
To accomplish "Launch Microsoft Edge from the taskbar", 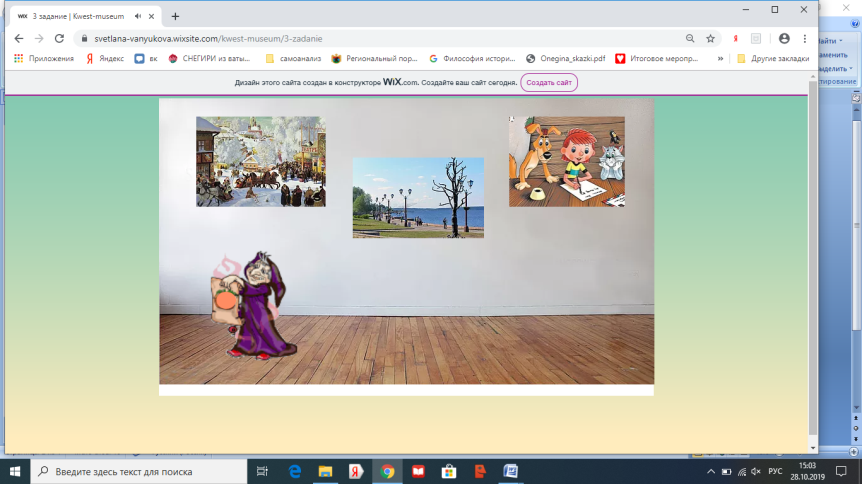I will [295, 471].
